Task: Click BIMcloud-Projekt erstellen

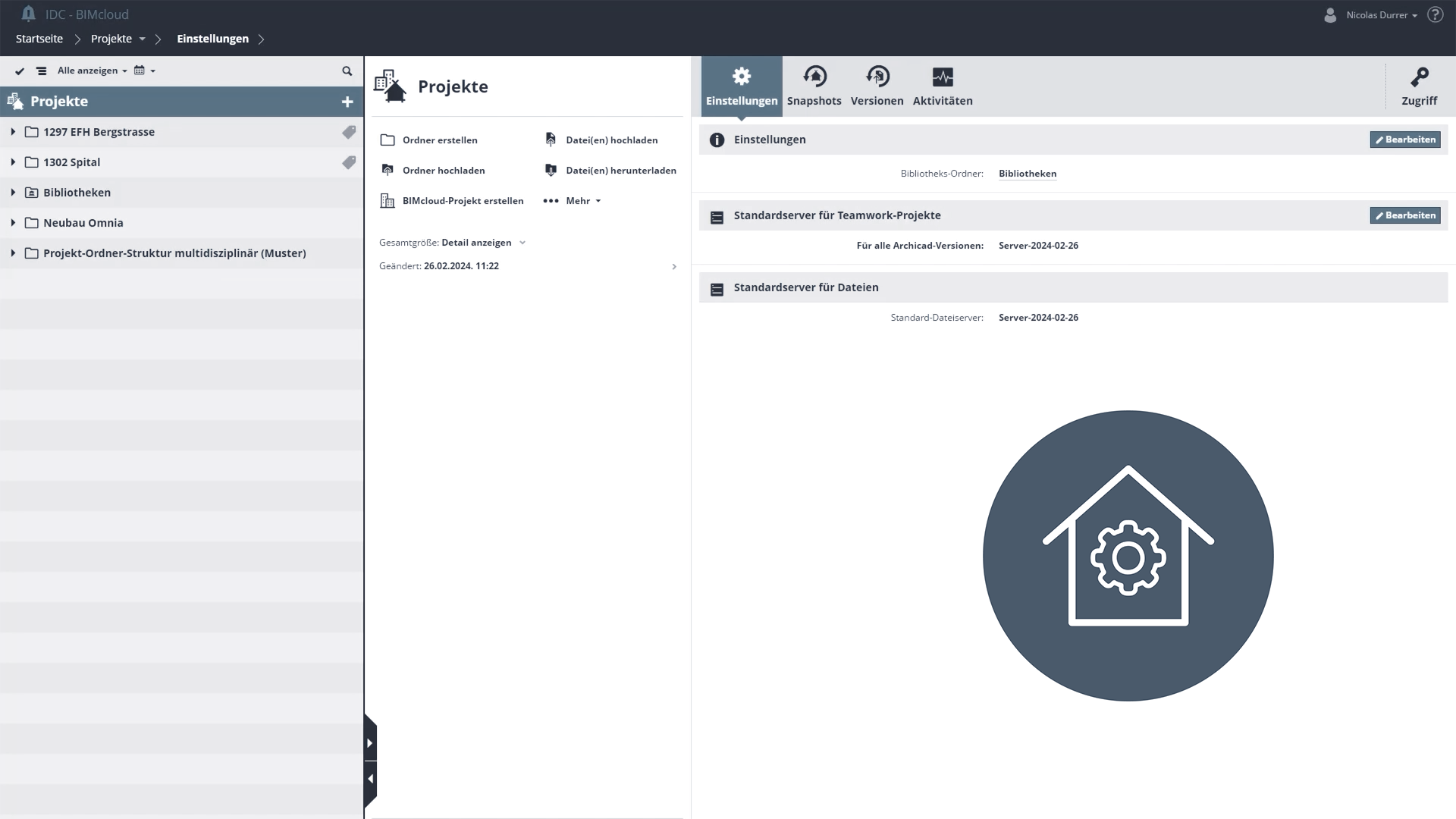Action: pyautogui.click(x=463, y=201)
